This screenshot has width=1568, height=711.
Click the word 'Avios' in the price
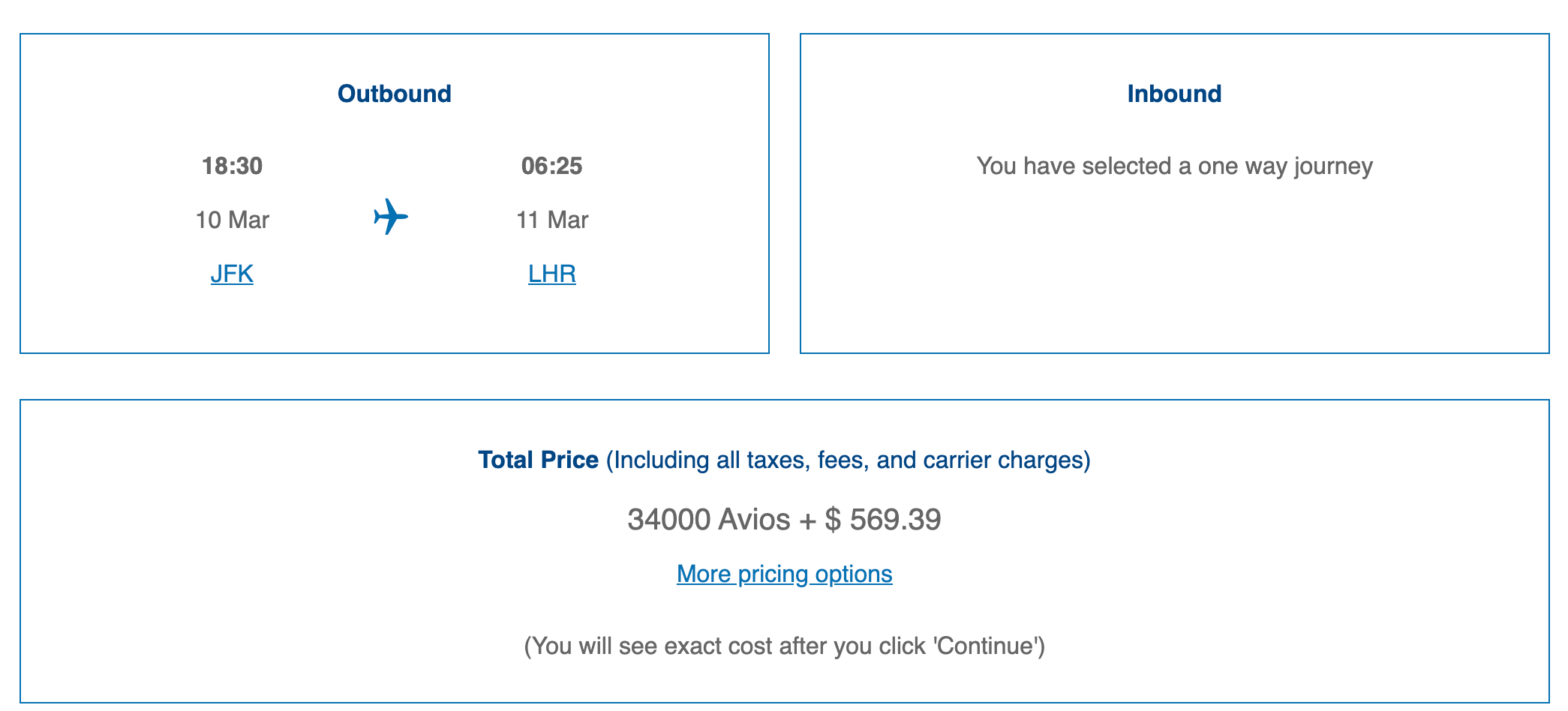754,520
